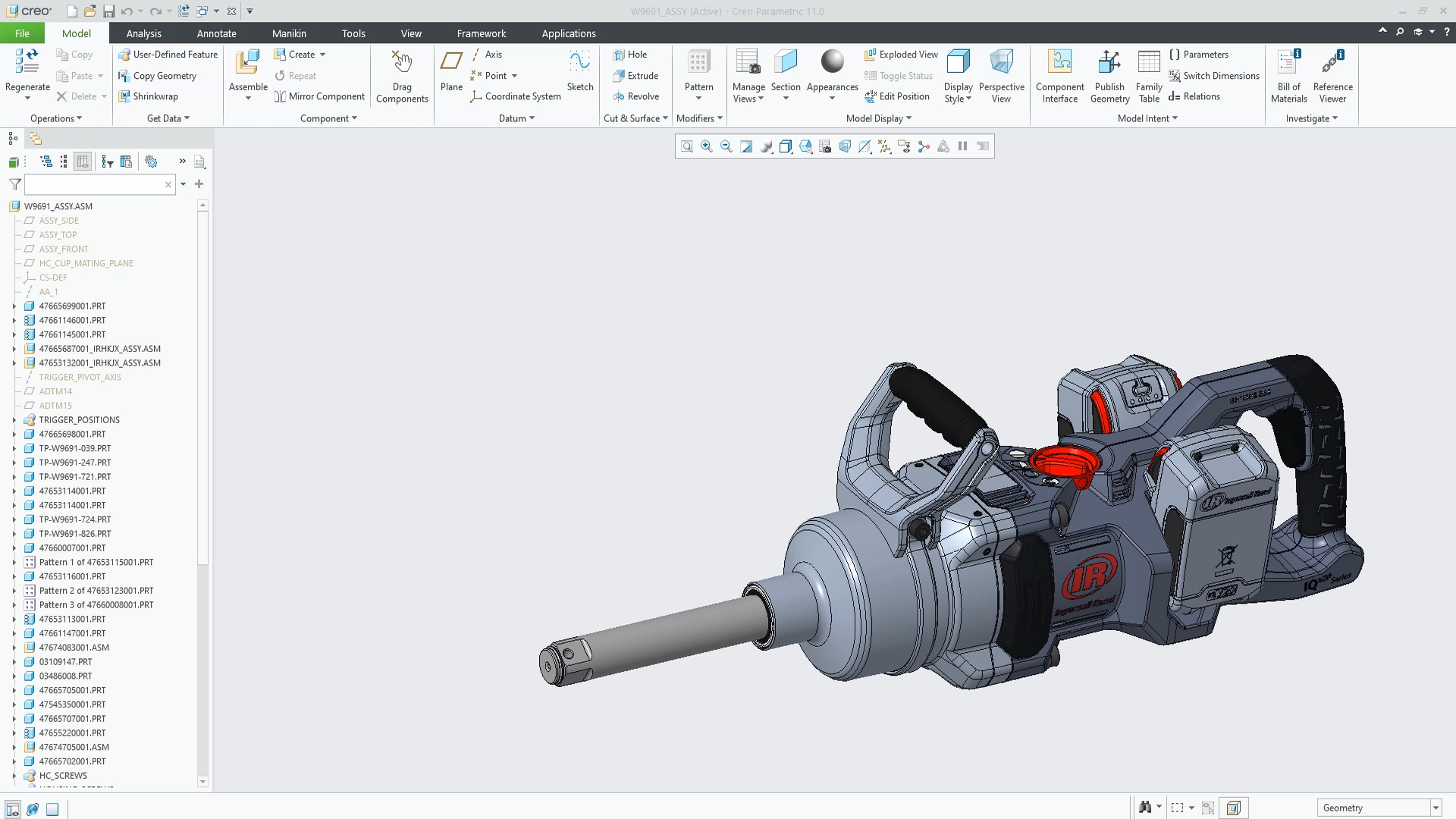1456x819 pixels.
Task: Click Refit in the graphics toolbar
Action: (686, 146)
